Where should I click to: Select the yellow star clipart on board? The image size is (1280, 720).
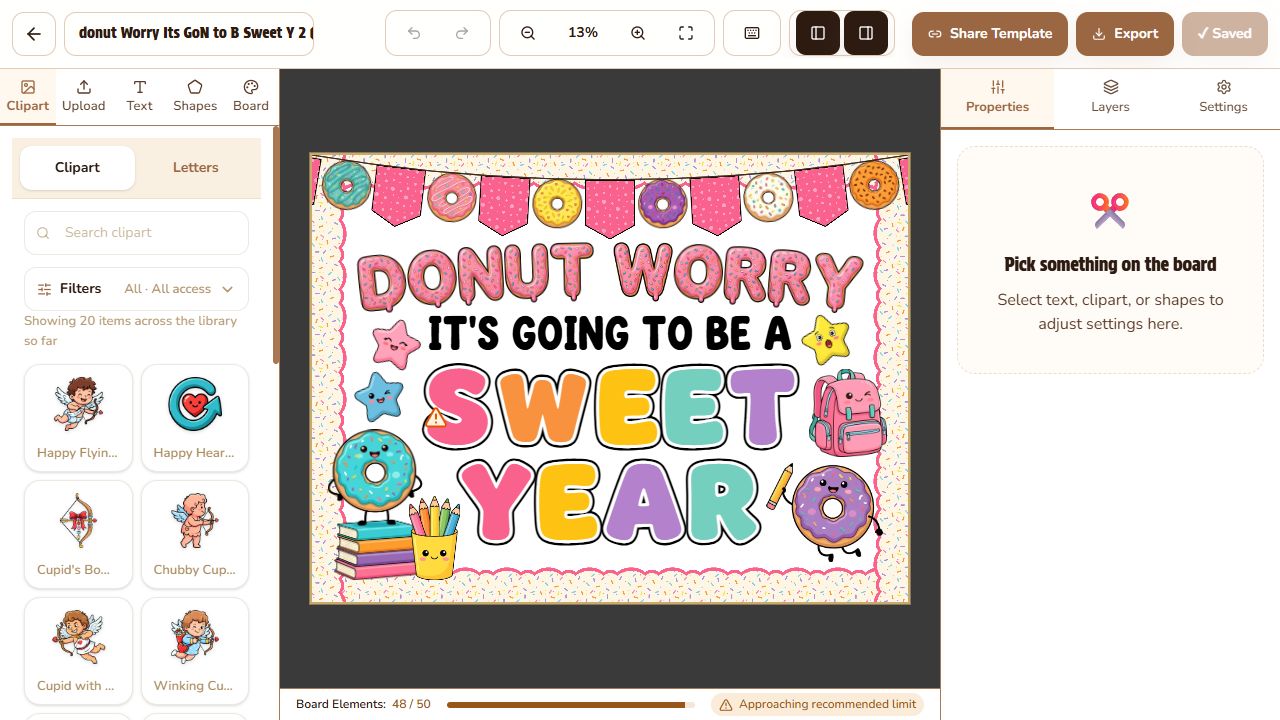826,339
